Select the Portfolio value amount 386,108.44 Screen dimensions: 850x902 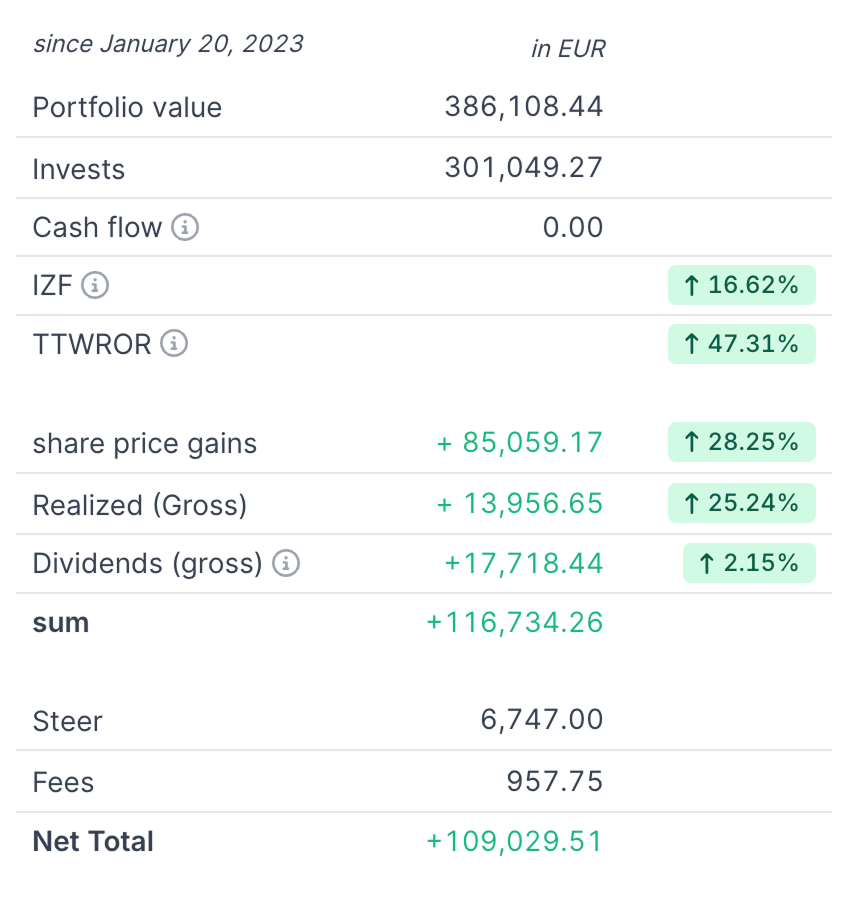pos(524,107)
